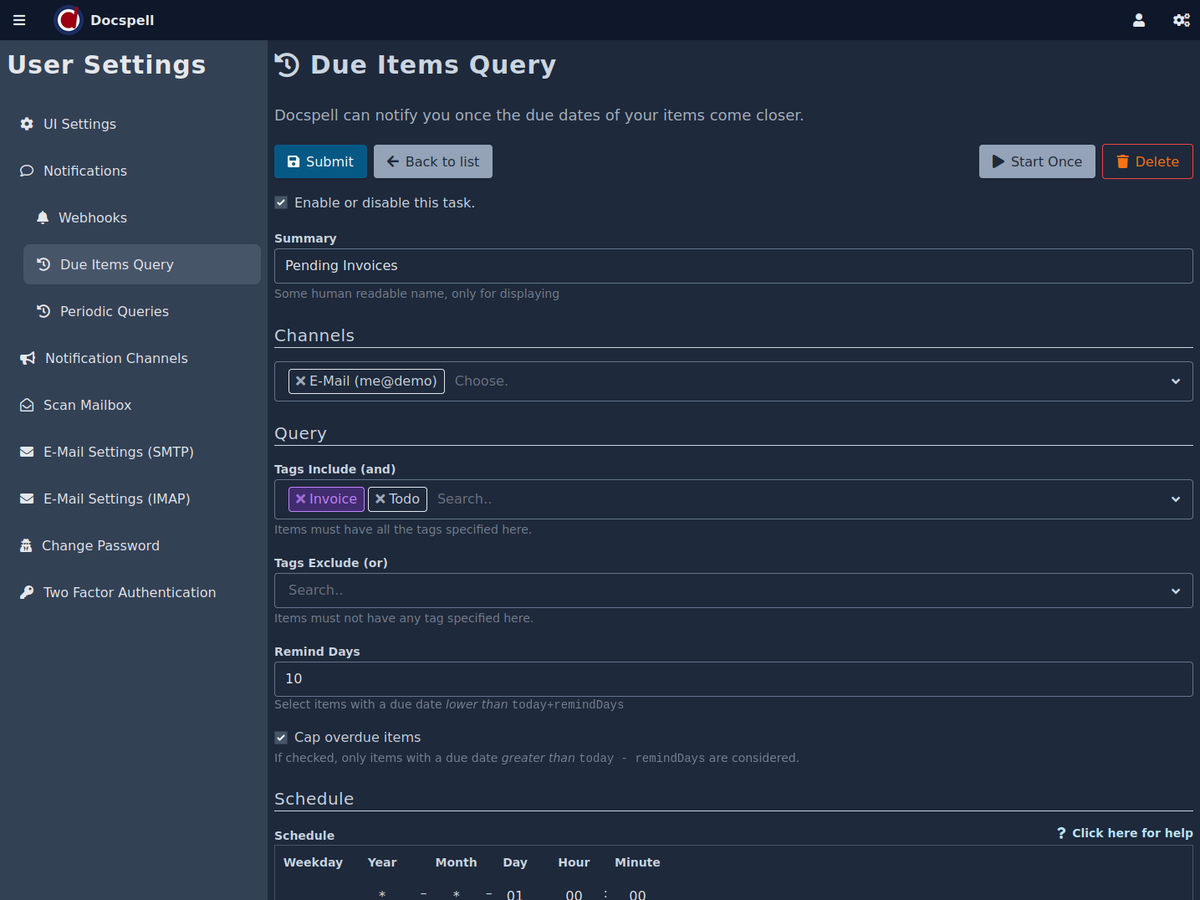Open the user profile icon
The height and width of the screenshot is (900, 1200).
(x=1138, y=20)
